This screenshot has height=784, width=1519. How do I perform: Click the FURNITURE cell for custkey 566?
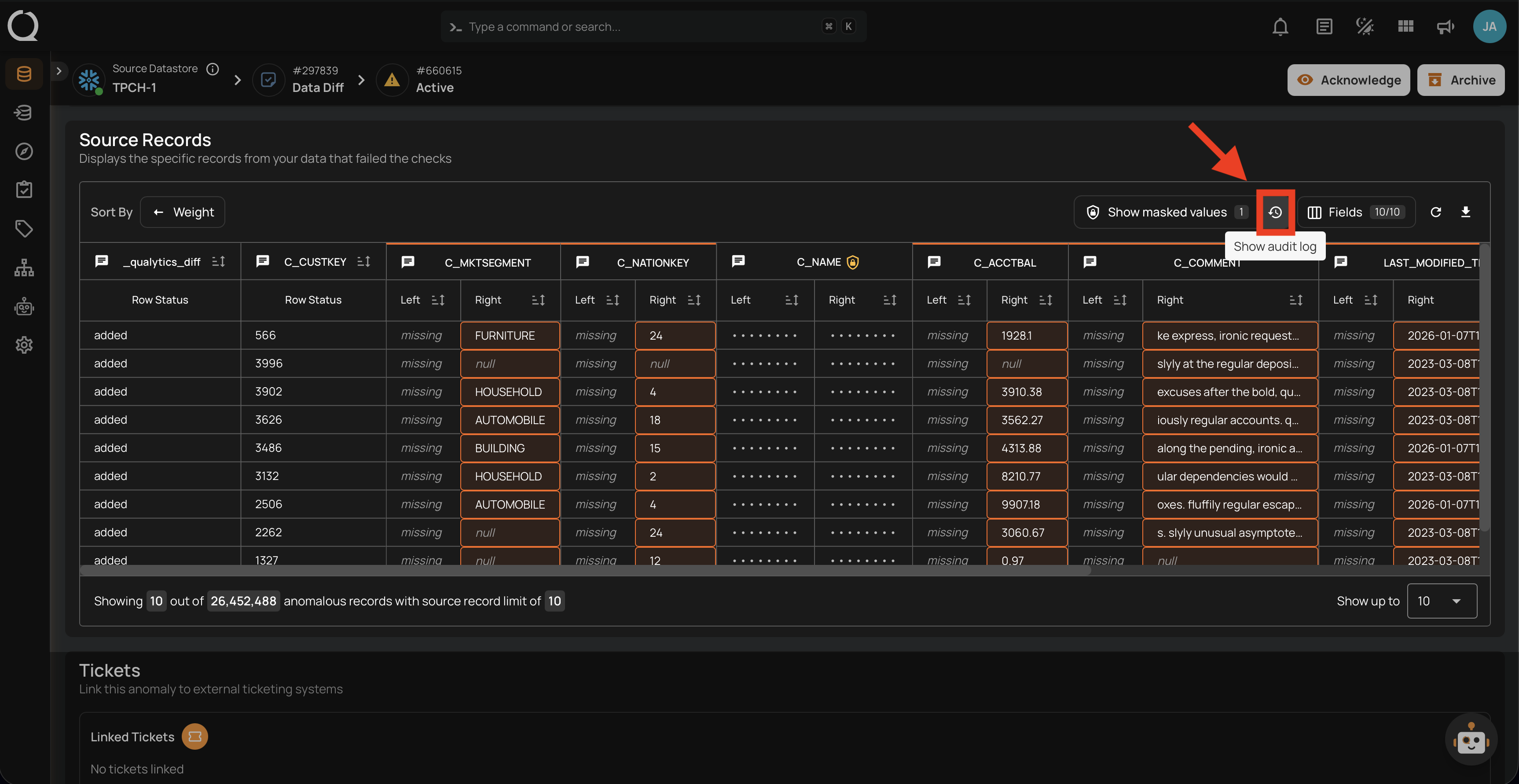(510, 335)
